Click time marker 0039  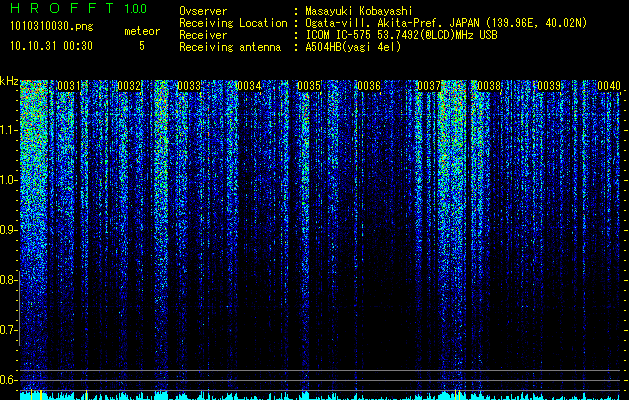(549, 86)
